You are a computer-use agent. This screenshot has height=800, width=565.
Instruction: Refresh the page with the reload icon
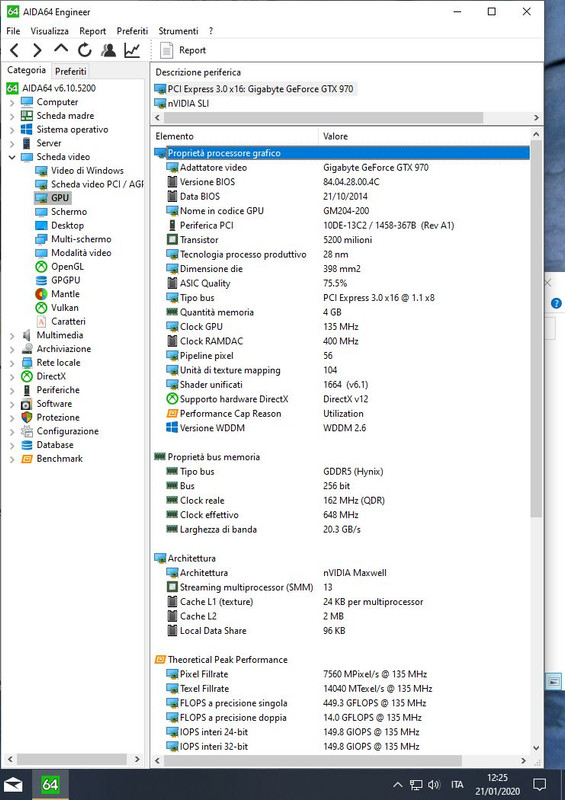[x=84, y=50]
